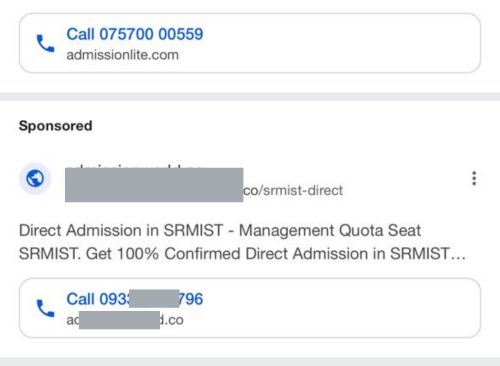Click the '100% Confirmed Direct Admission' description line
500x366 pixels.
tap(242, 254)
